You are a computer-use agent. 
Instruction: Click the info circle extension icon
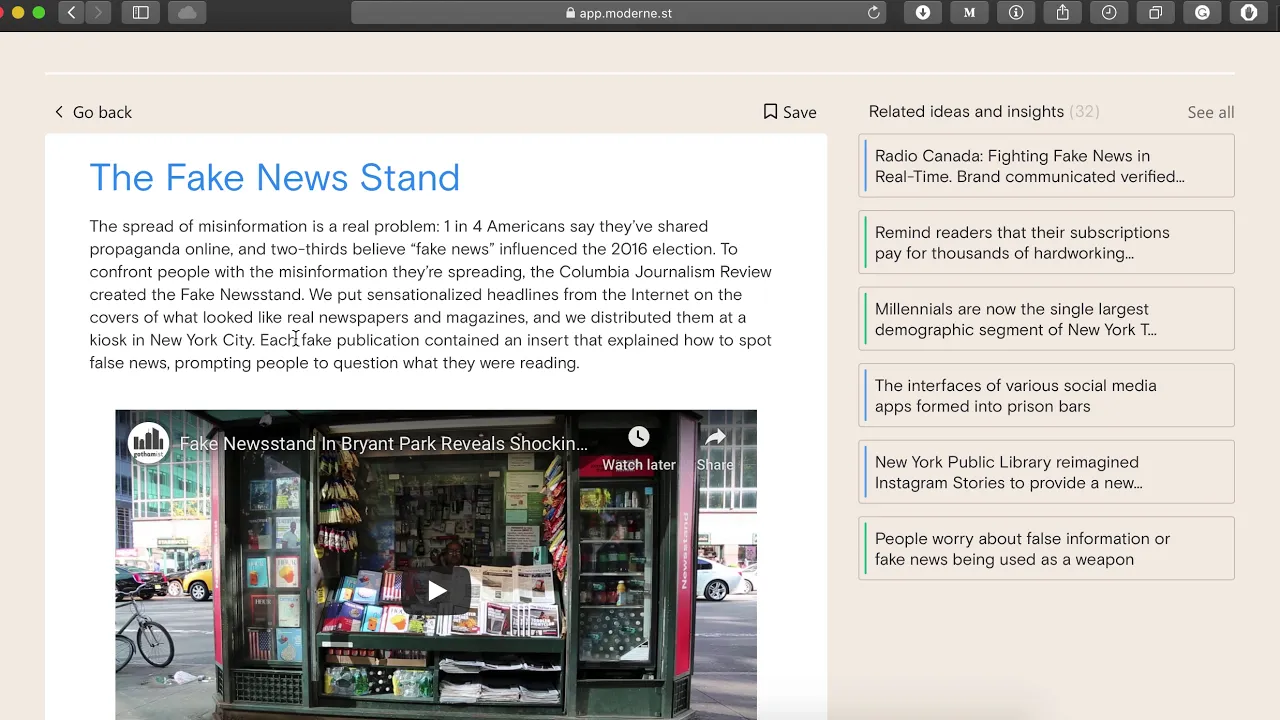1016,12
